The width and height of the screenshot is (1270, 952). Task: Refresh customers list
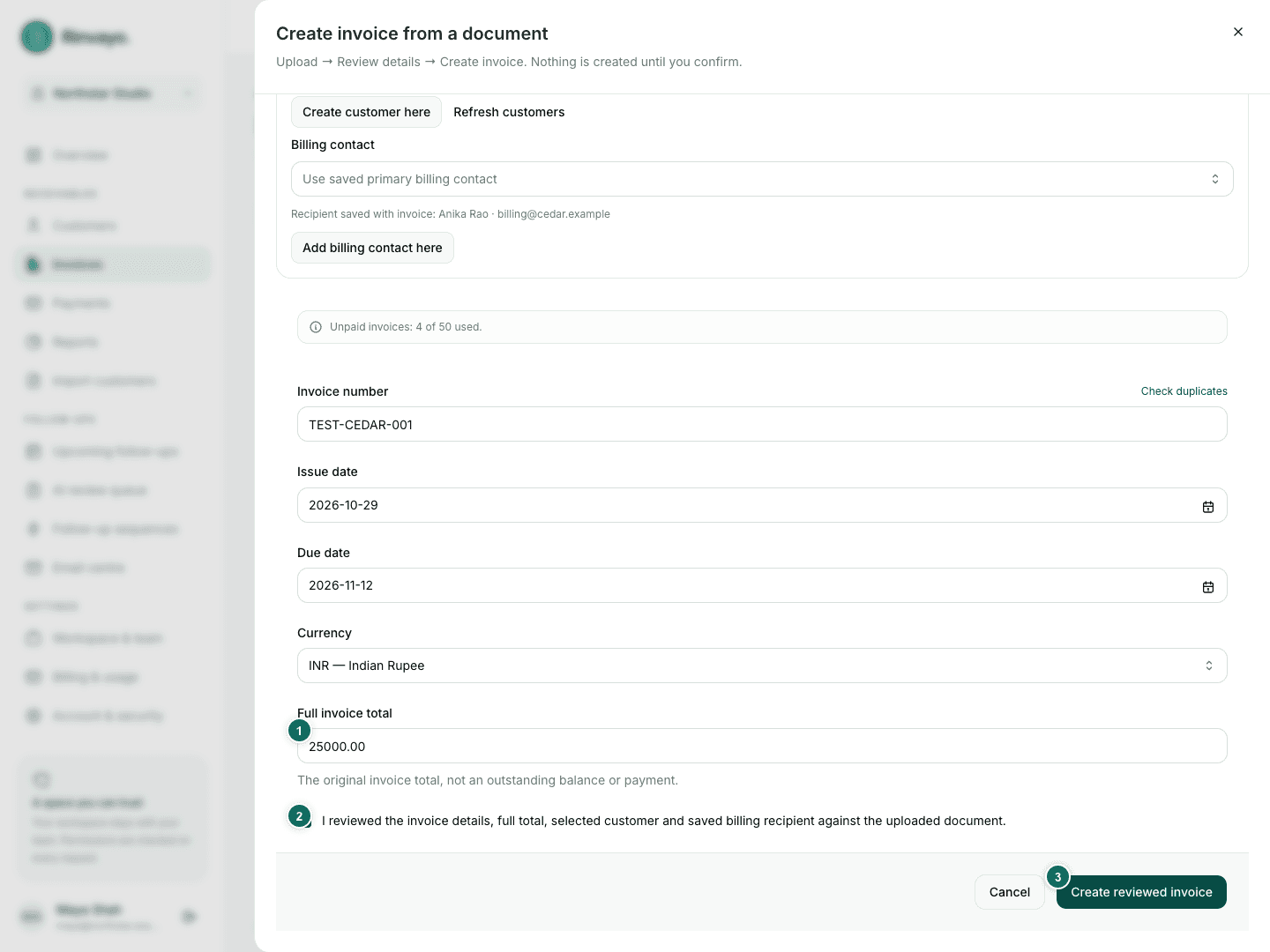[509, 112]
